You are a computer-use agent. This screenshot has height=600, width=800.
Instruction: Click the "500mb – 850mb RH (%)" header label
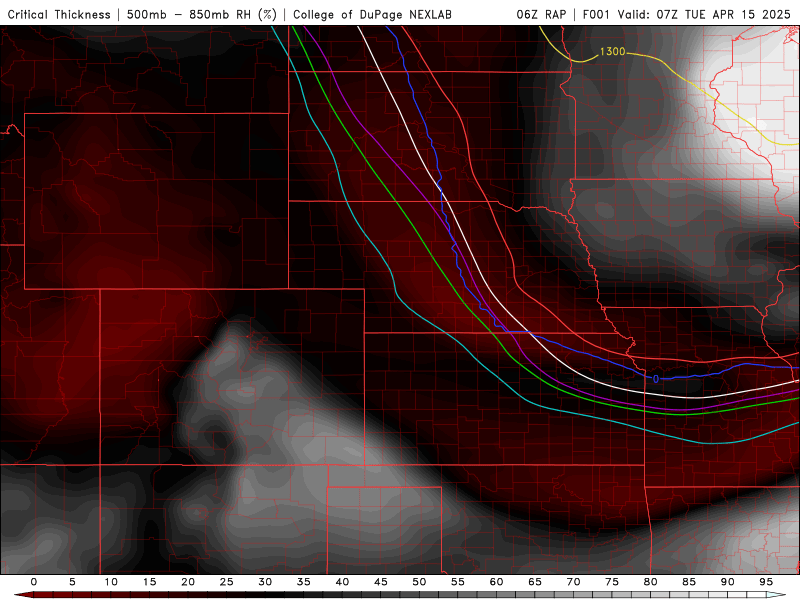(x=202, y=14)
